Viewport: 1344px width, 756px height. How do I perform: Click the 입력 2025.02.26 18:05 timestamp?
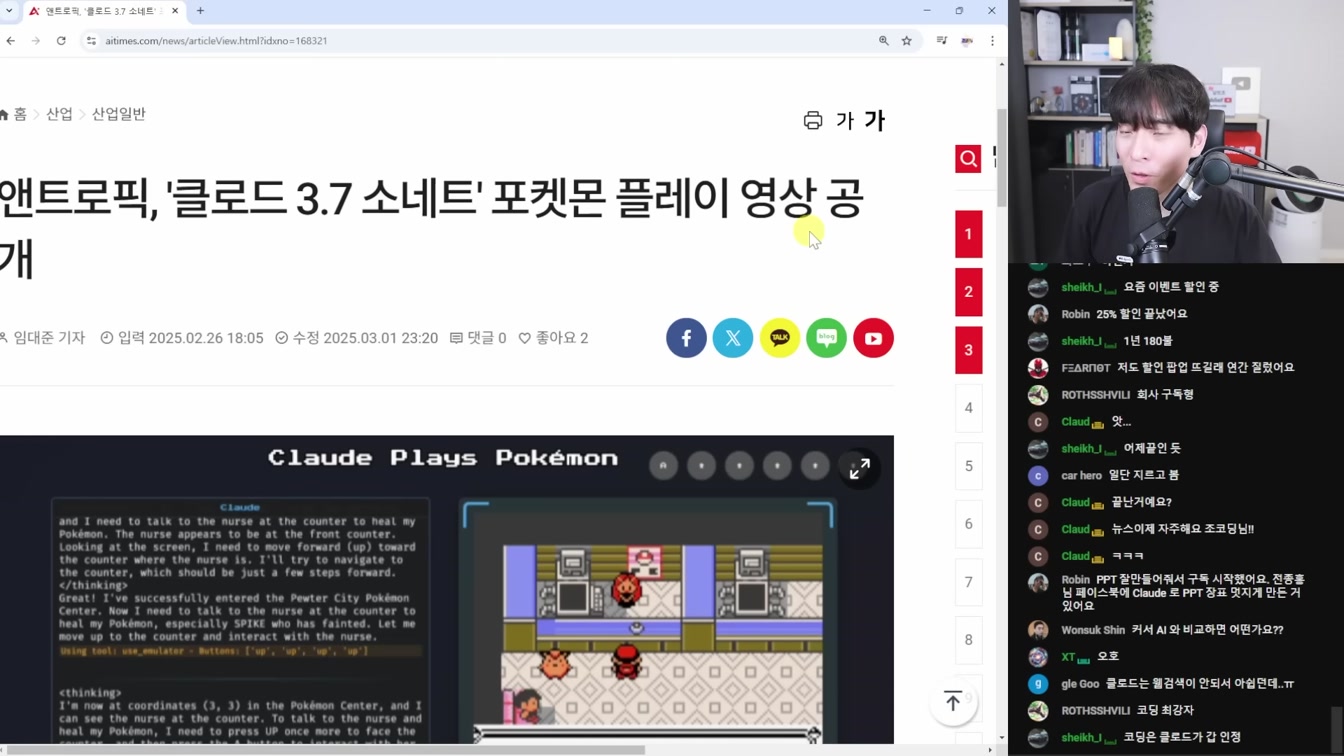click(182, 338)
